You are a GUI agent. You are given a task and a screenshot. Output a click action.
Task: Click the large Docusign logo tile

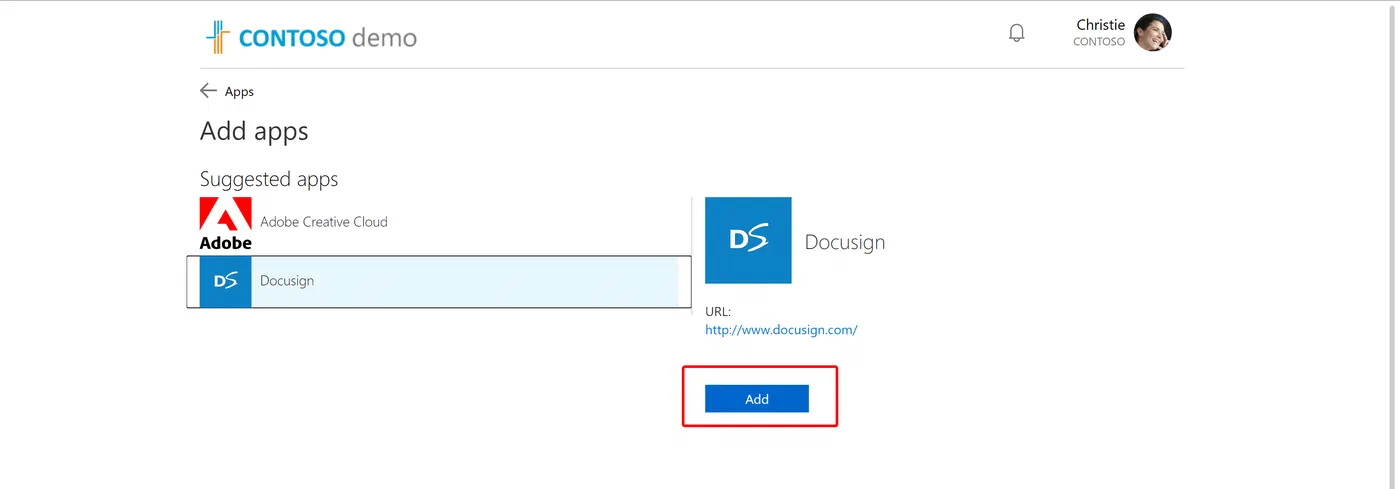(748, 240)
